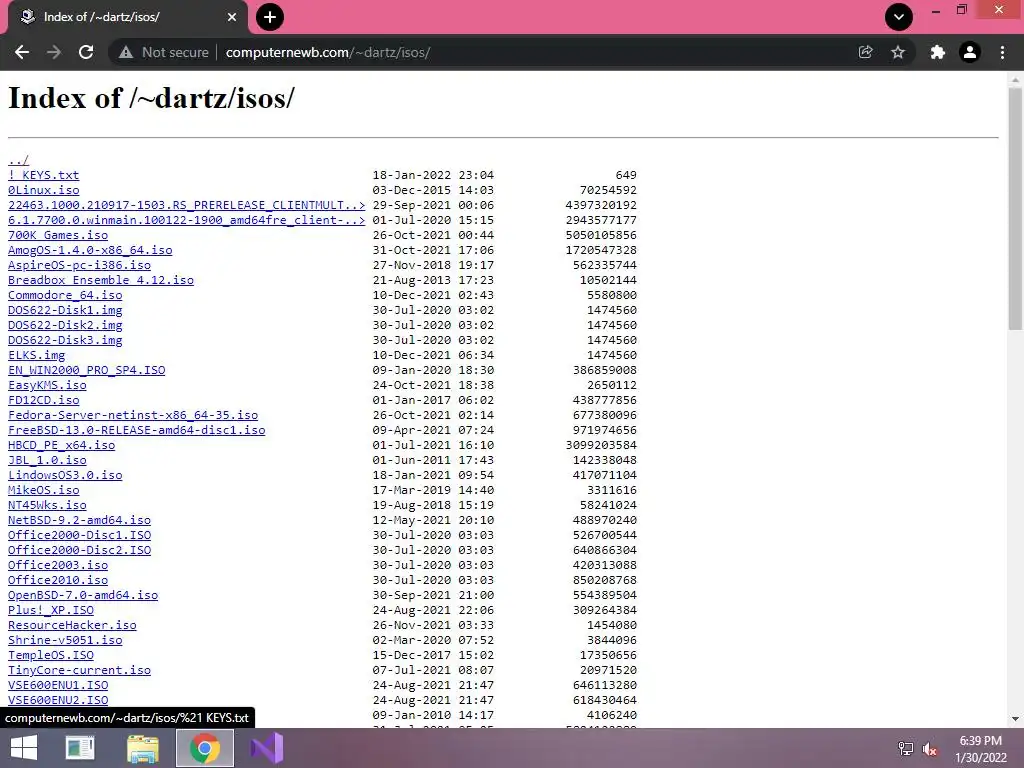This screenshot has width=1024, height=768.
Task: Bookmark this page with the star icon
Action: click(898, 52)
